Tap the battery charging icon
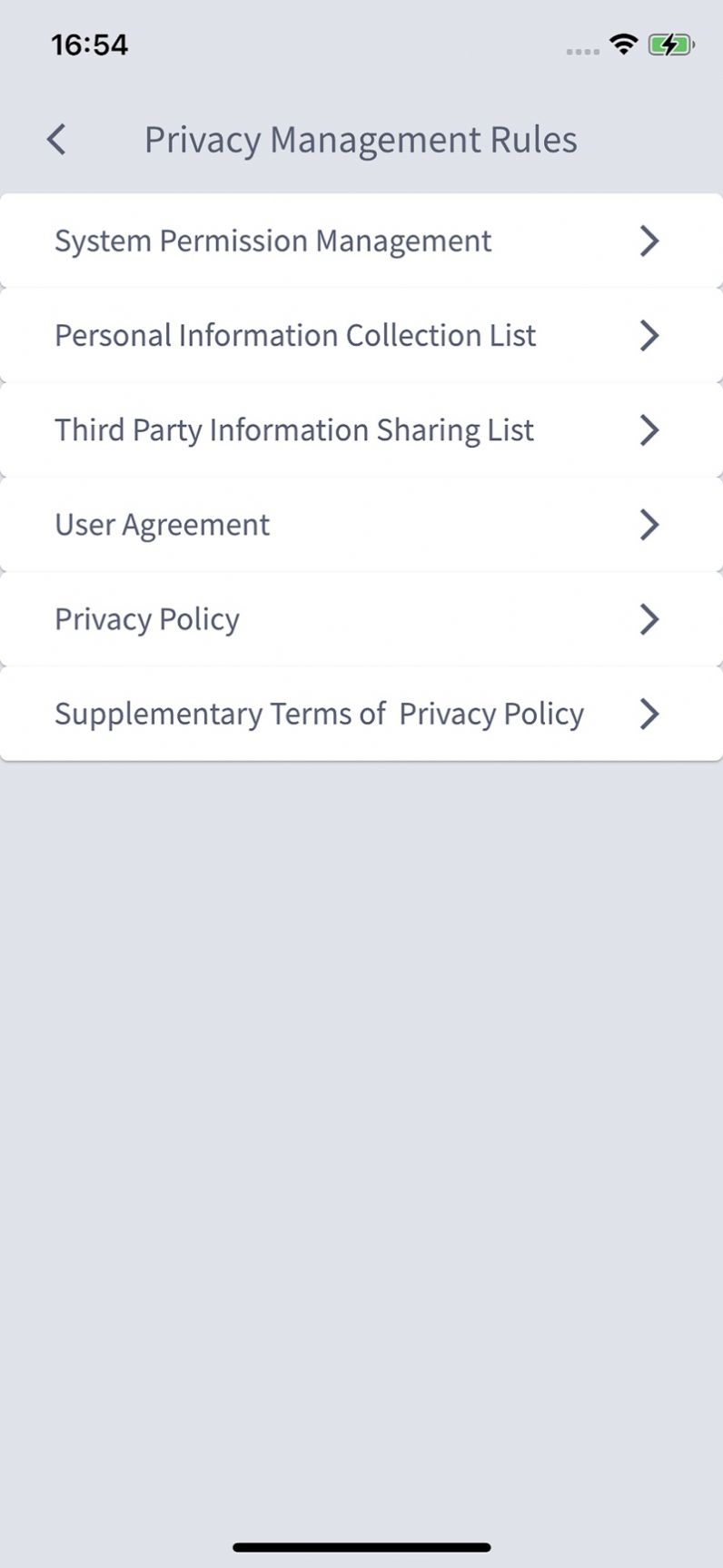This screenshot has width=723, height=1568. 671,44
